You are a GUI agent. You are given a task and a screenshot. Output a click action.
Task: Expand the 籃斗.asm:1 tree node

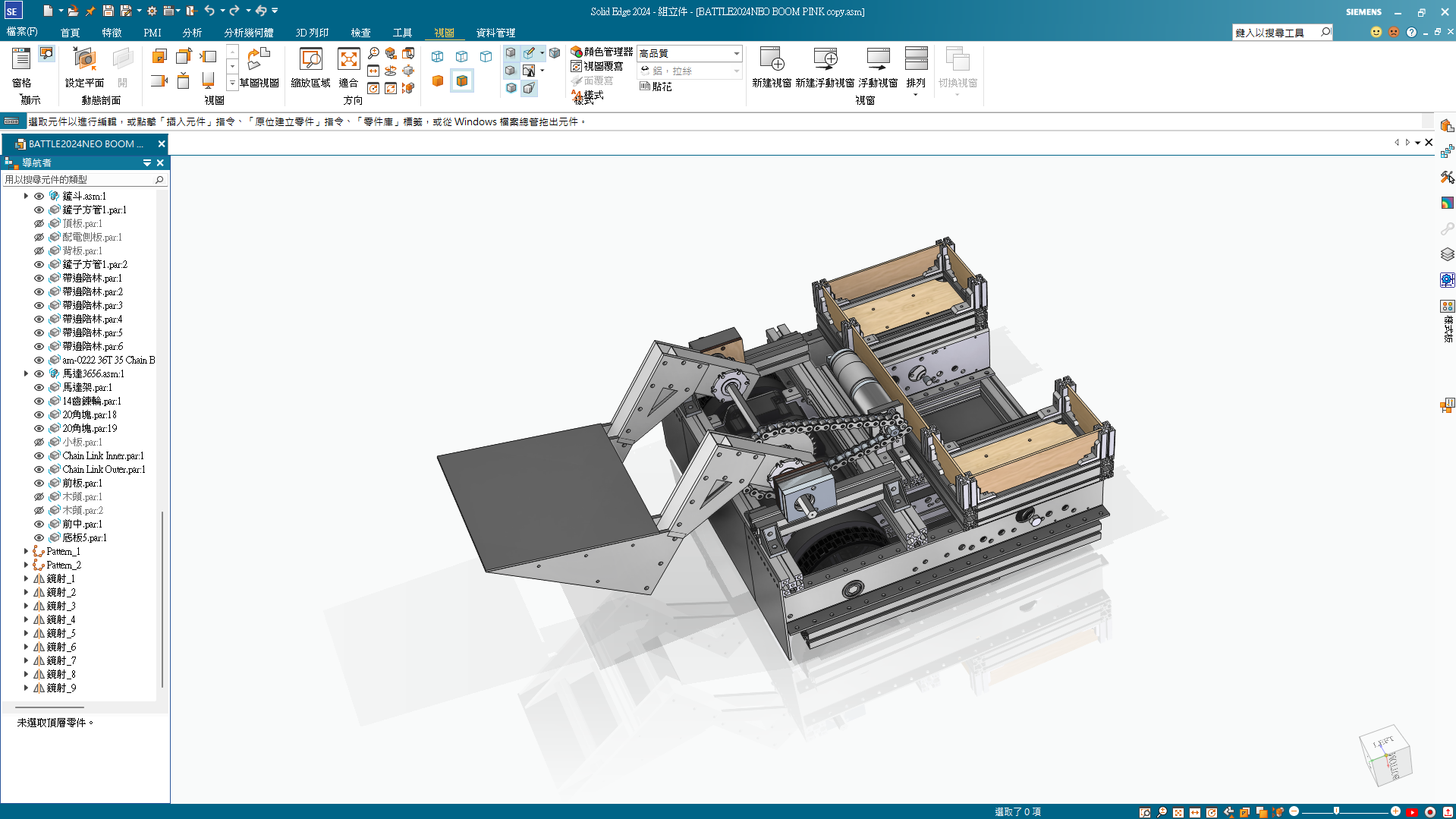26,196
